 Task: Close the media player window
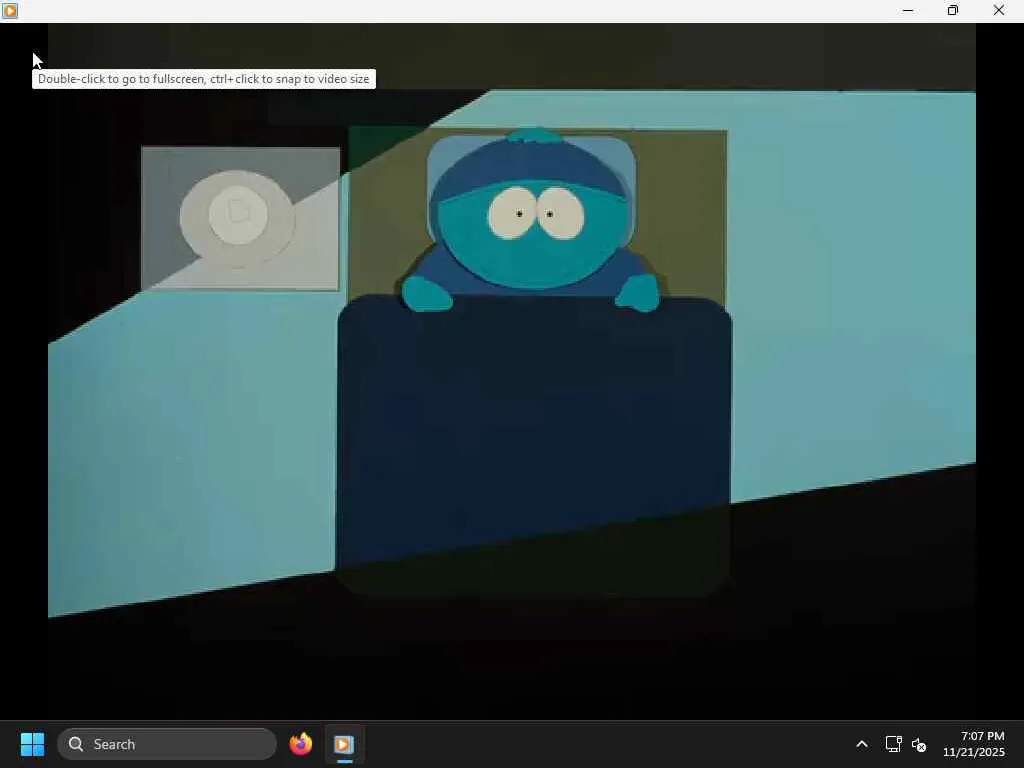pyautogui.click(x=999, y=10)
